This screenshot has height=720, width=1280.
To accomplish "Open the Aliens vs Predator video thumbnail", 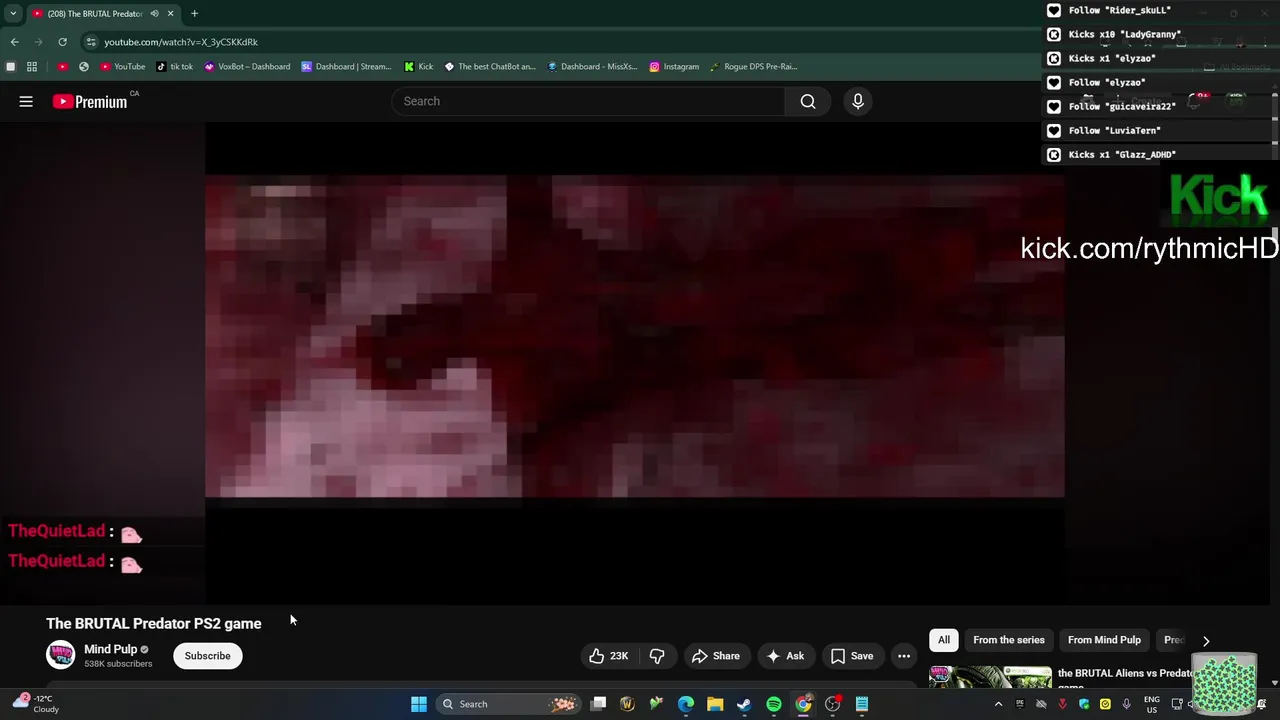I will [990, 677].
